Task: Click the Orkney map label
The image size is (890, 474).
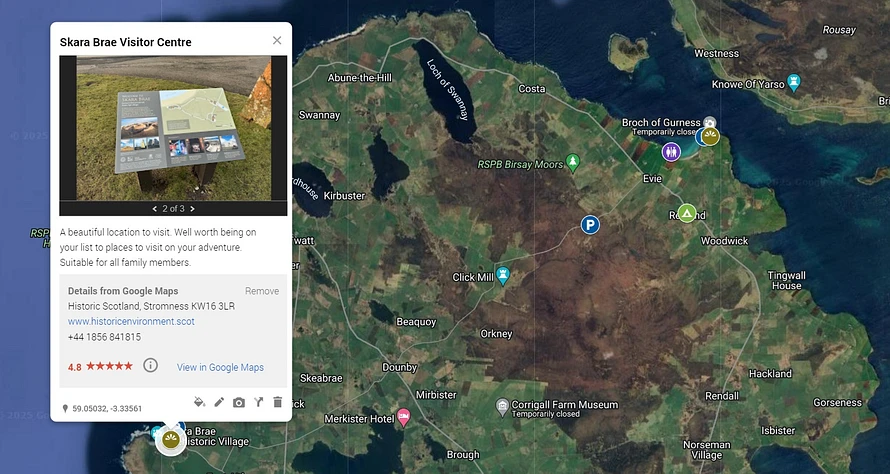Action: click(497, 334)
